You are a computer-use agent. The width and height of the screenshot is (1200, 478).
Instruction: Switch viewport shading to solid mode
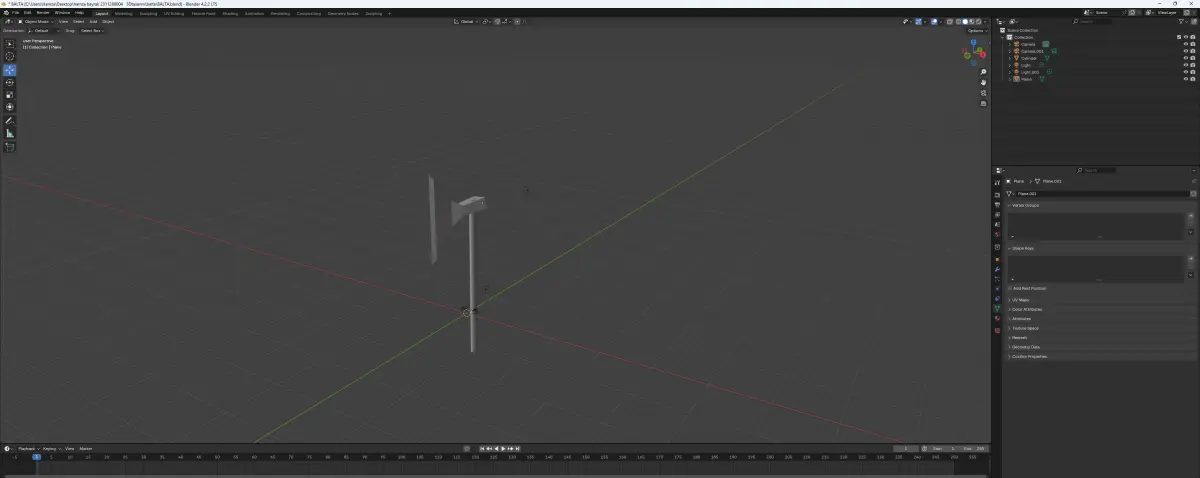(x=965, y=22)
